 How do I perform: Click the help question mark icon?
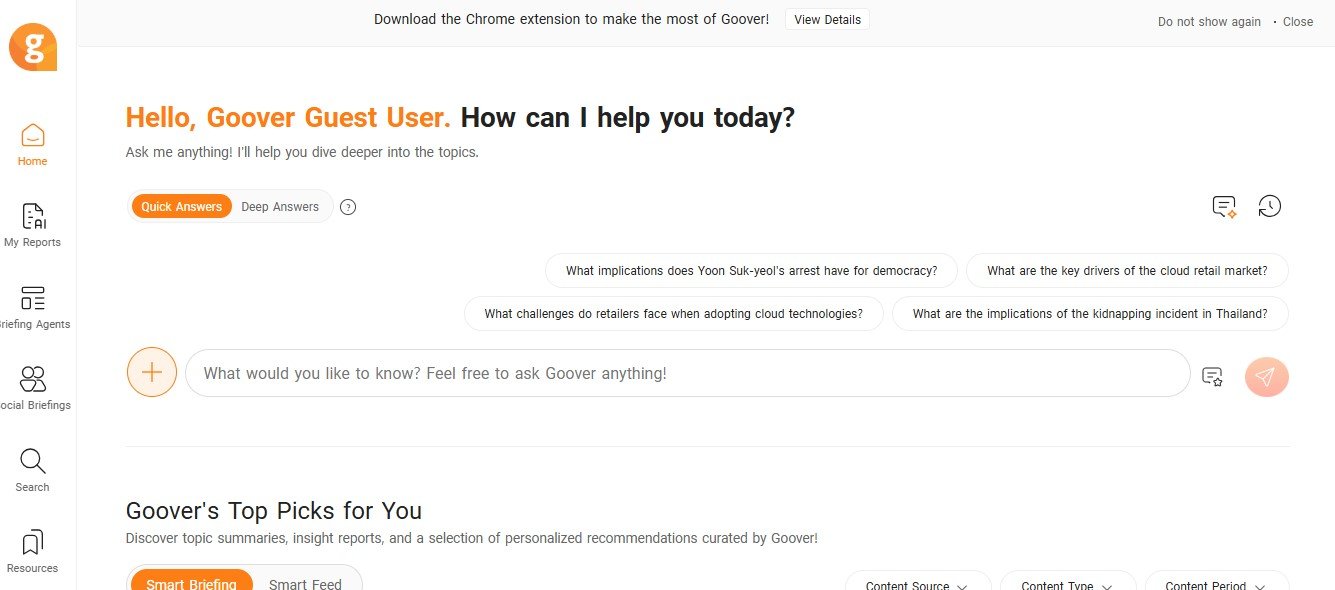tap(348, 207)
